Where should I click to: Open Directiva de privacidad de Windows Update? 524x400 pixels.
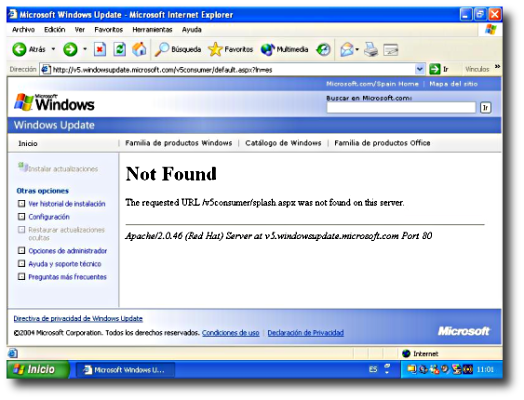[x=78, y=318]
